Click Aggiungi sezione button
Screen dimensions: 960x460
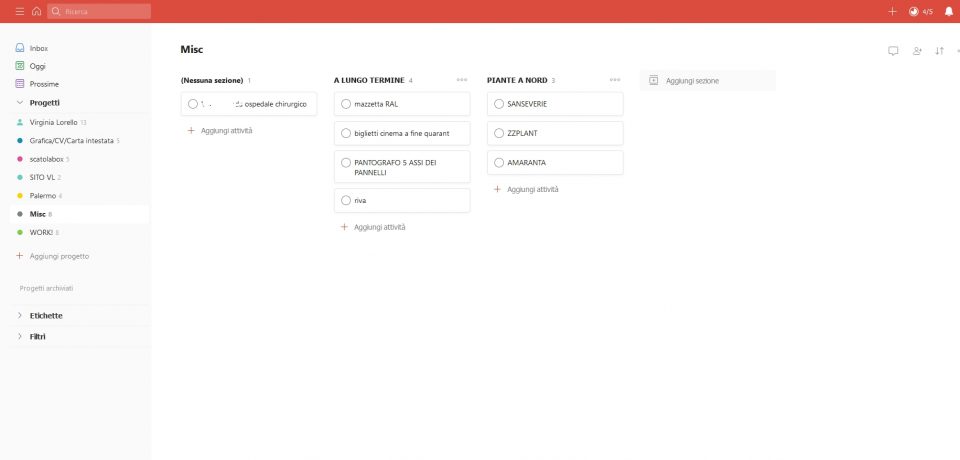coord(707,80)
